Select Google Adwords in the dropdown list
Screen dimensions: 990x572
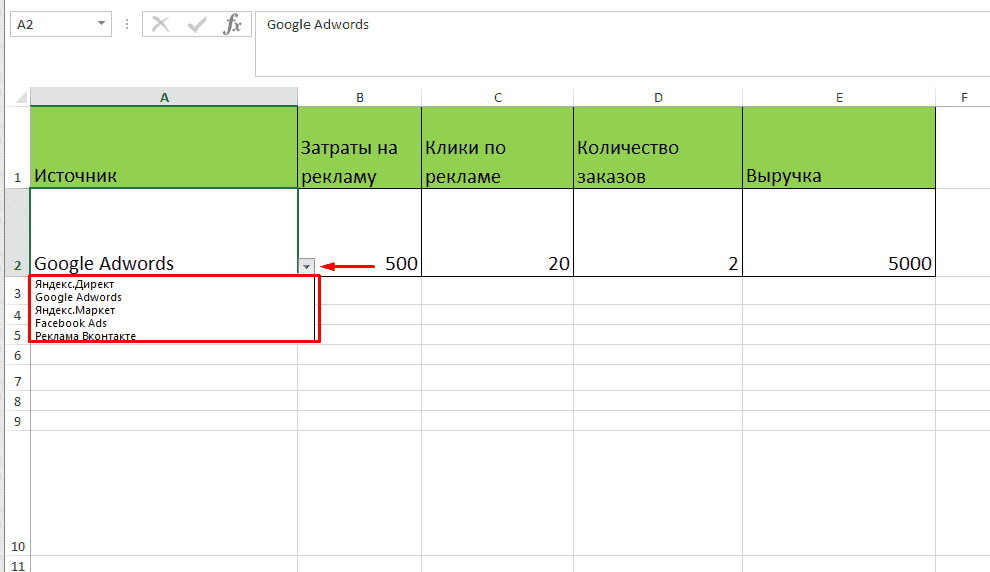[78, 297]
